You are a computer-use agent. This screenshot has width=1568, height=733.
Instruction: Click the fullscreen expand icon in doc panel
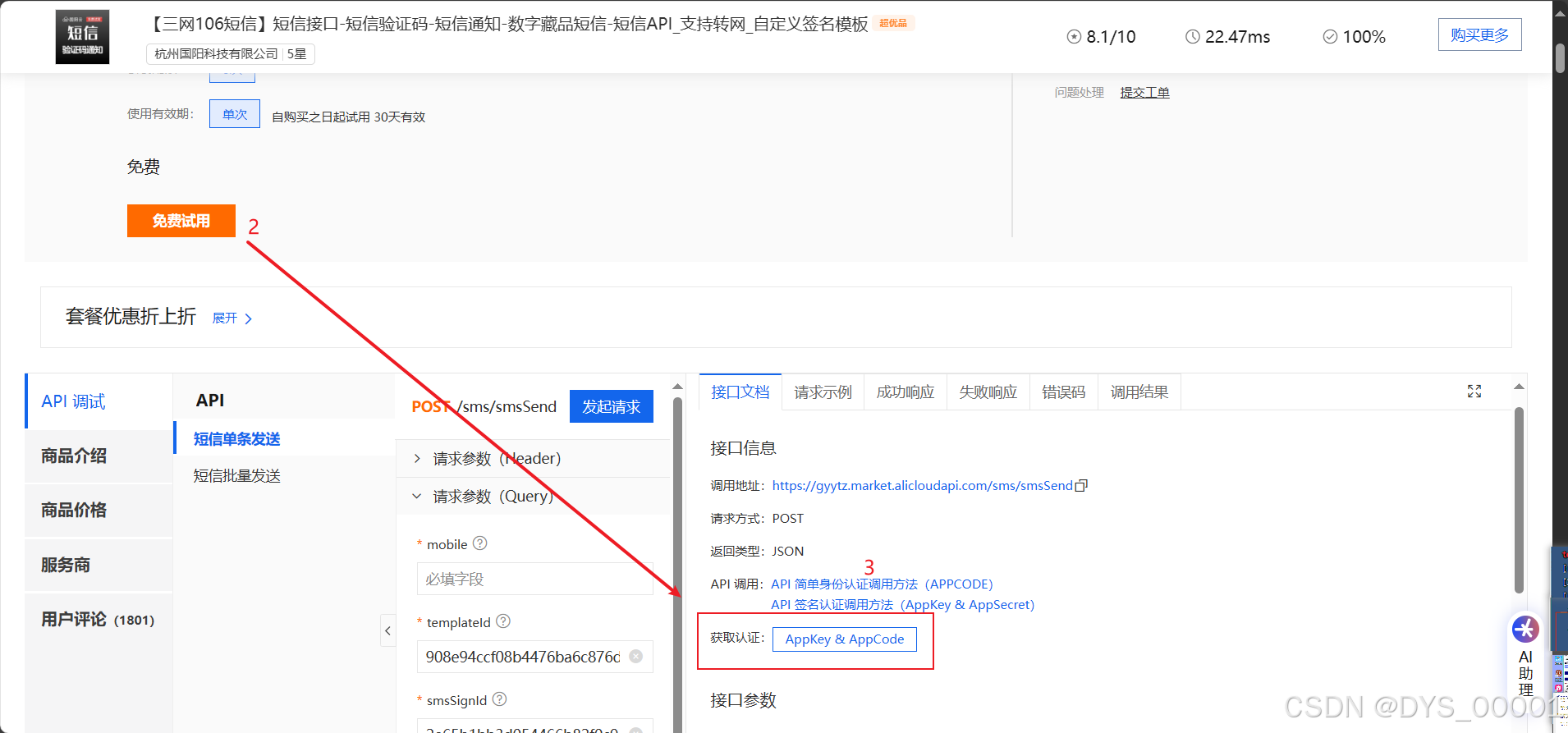point(1474,392)
